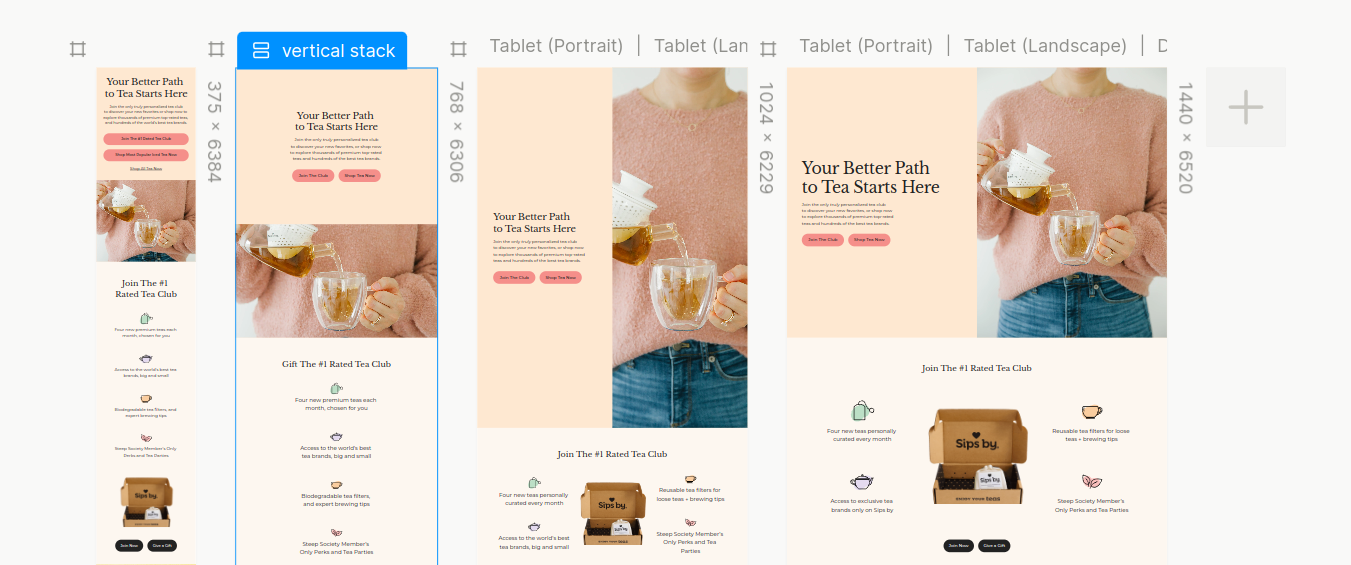
Task: Click Shop Tea Now in the widest frame's hero
Action: (869, 240)
